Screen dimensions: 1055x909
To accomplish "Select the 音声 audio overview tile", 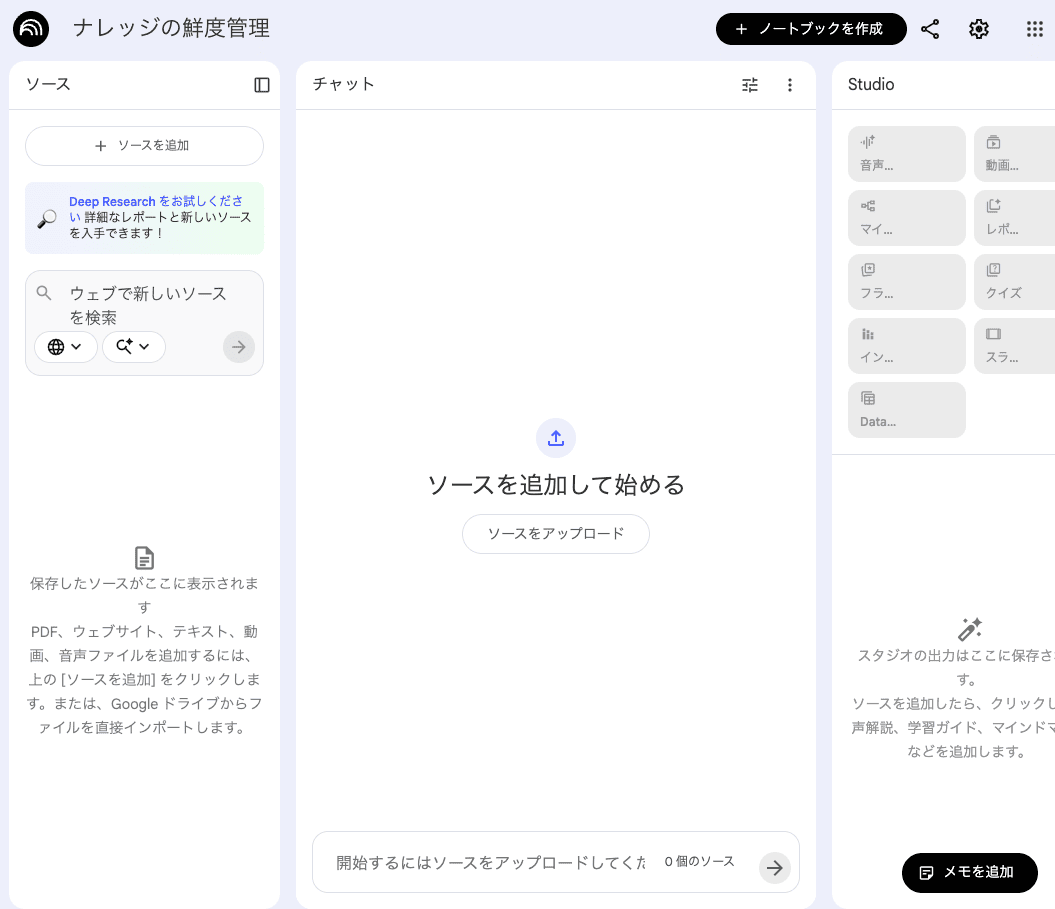I will pos(906,154).
